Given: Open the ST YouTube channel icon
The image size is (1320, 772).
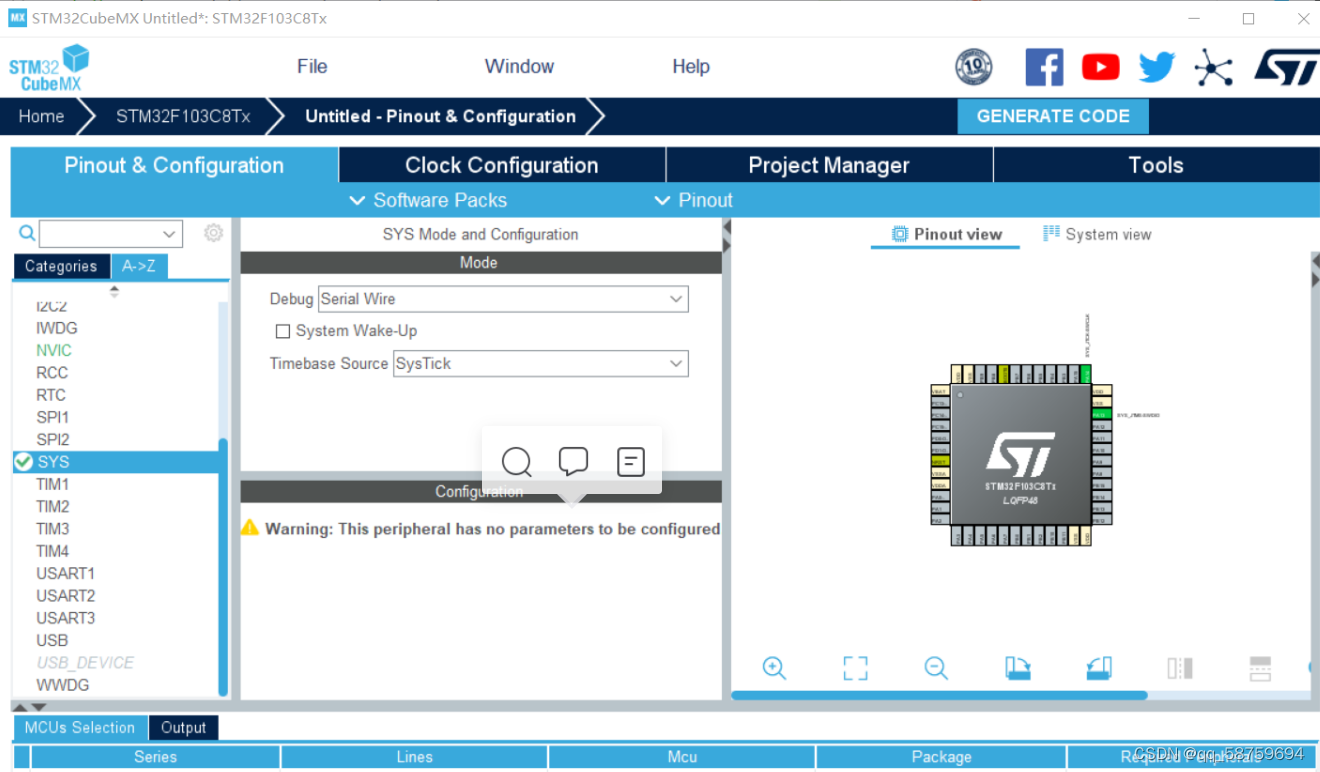Looking at the screenshot, I should [x=1100, y=66].
